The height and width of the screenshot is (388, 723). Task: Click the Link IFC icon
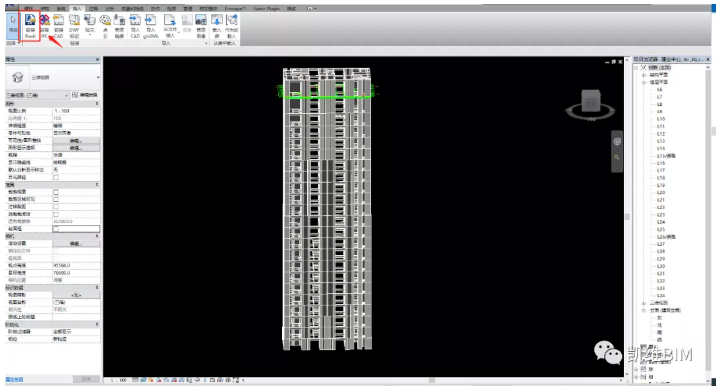44,26
